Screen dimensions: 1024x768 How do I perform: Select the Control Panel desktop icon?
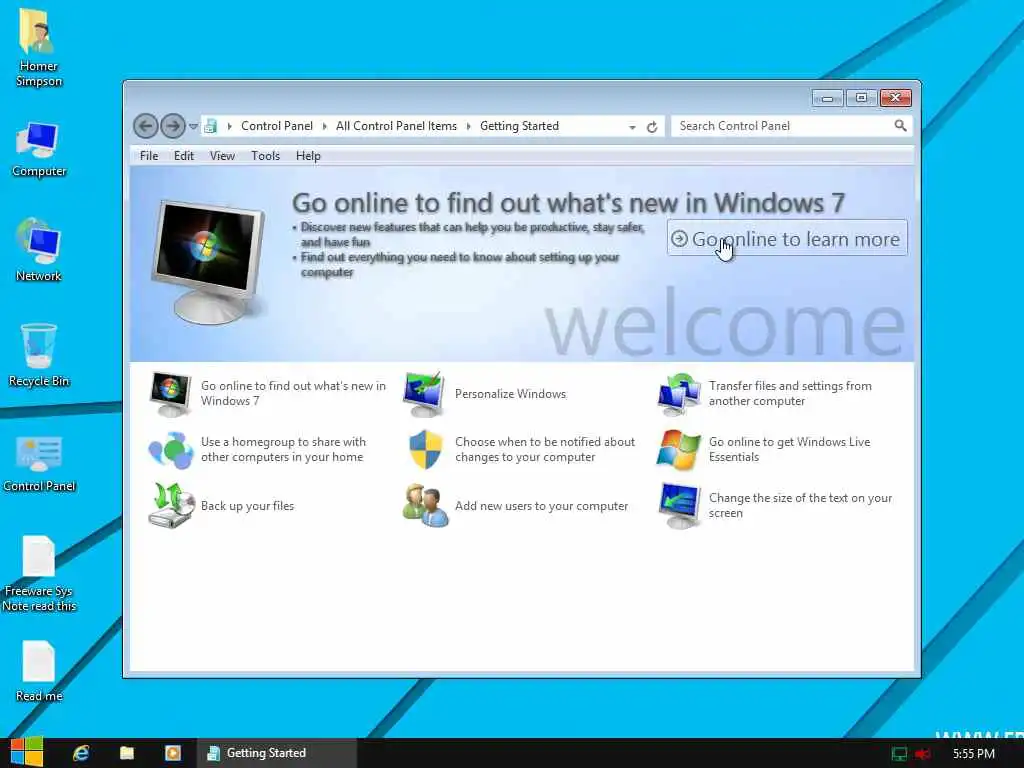(39, 453)
